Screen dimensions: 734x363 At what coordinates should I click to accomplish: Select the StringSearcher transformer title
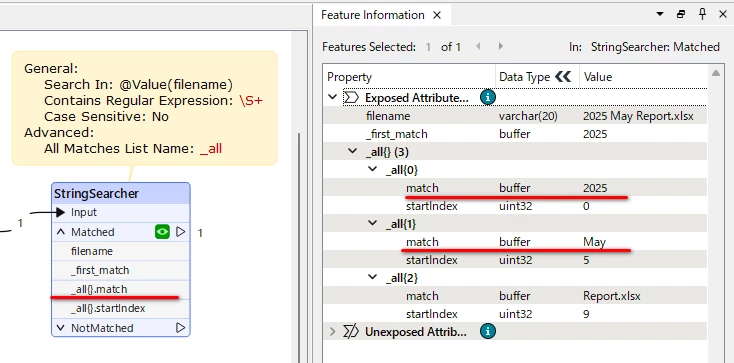96,193
